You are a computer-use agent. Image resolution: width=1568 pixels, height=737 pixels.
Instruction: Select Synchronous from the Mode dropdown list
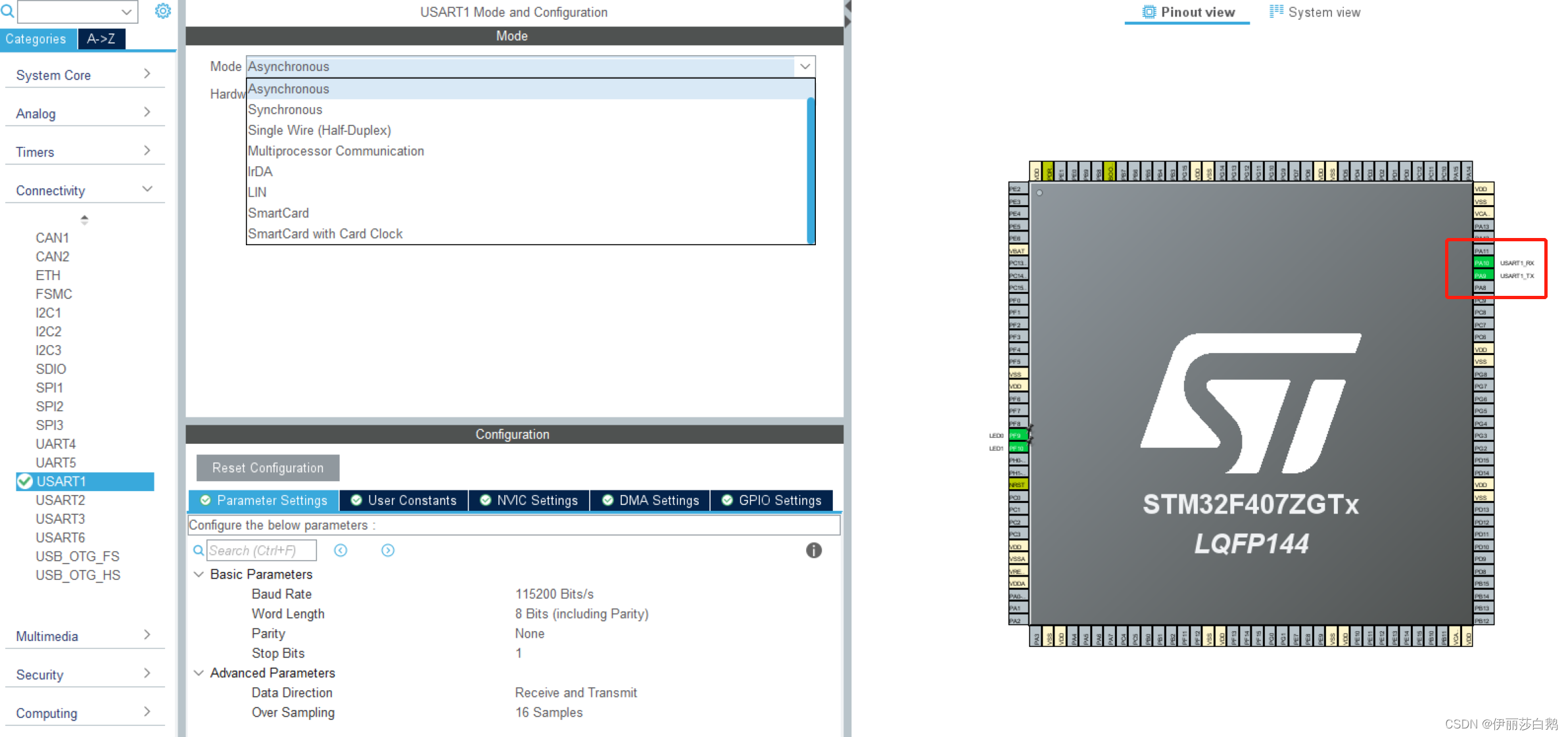285,109
